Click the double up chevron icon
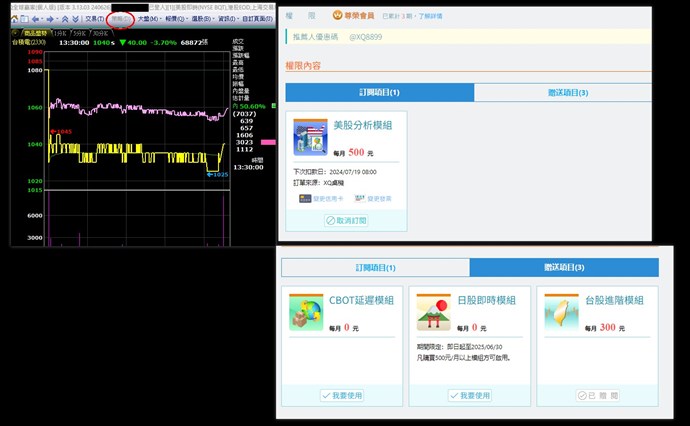This screenshot has height=426, width=690. point(64,19)
